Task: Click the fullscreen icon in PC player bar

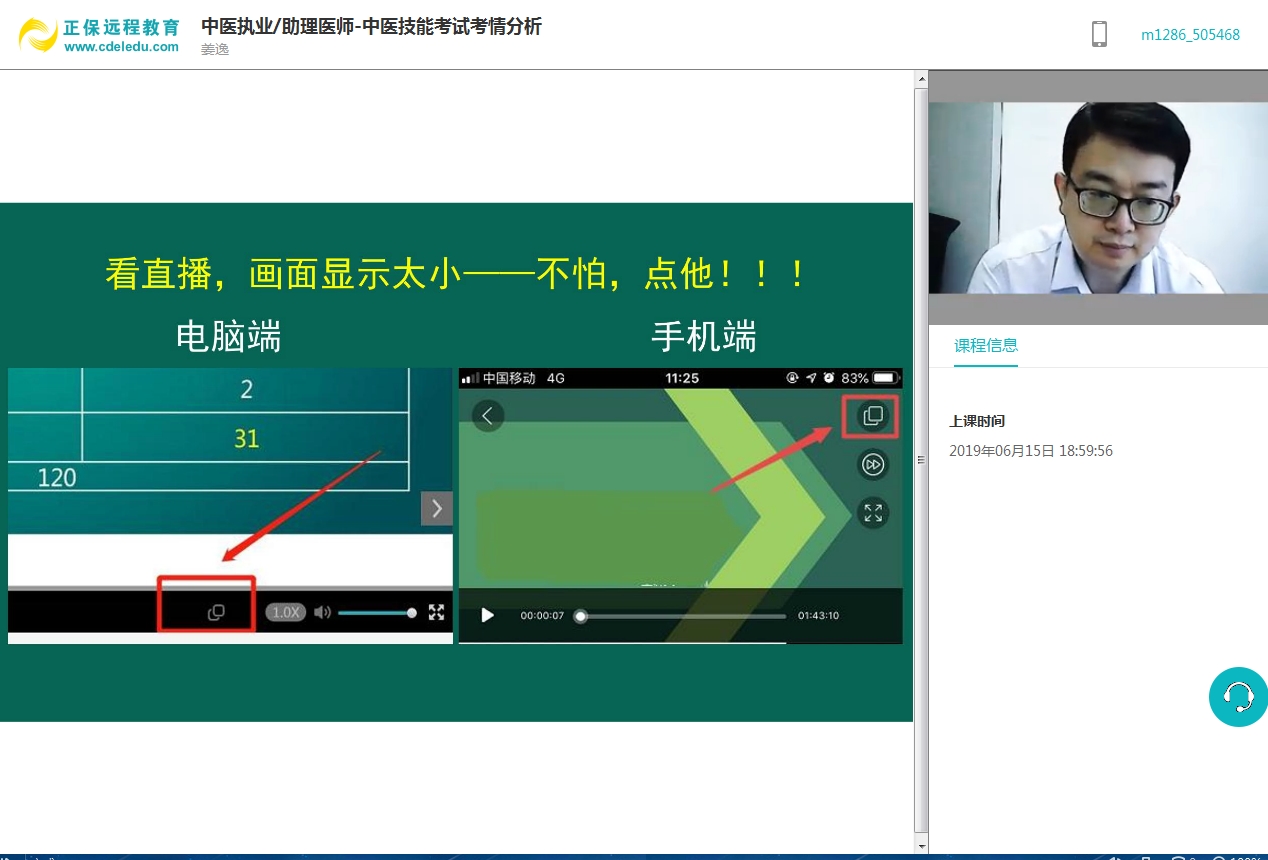Action: pos(436,612)
